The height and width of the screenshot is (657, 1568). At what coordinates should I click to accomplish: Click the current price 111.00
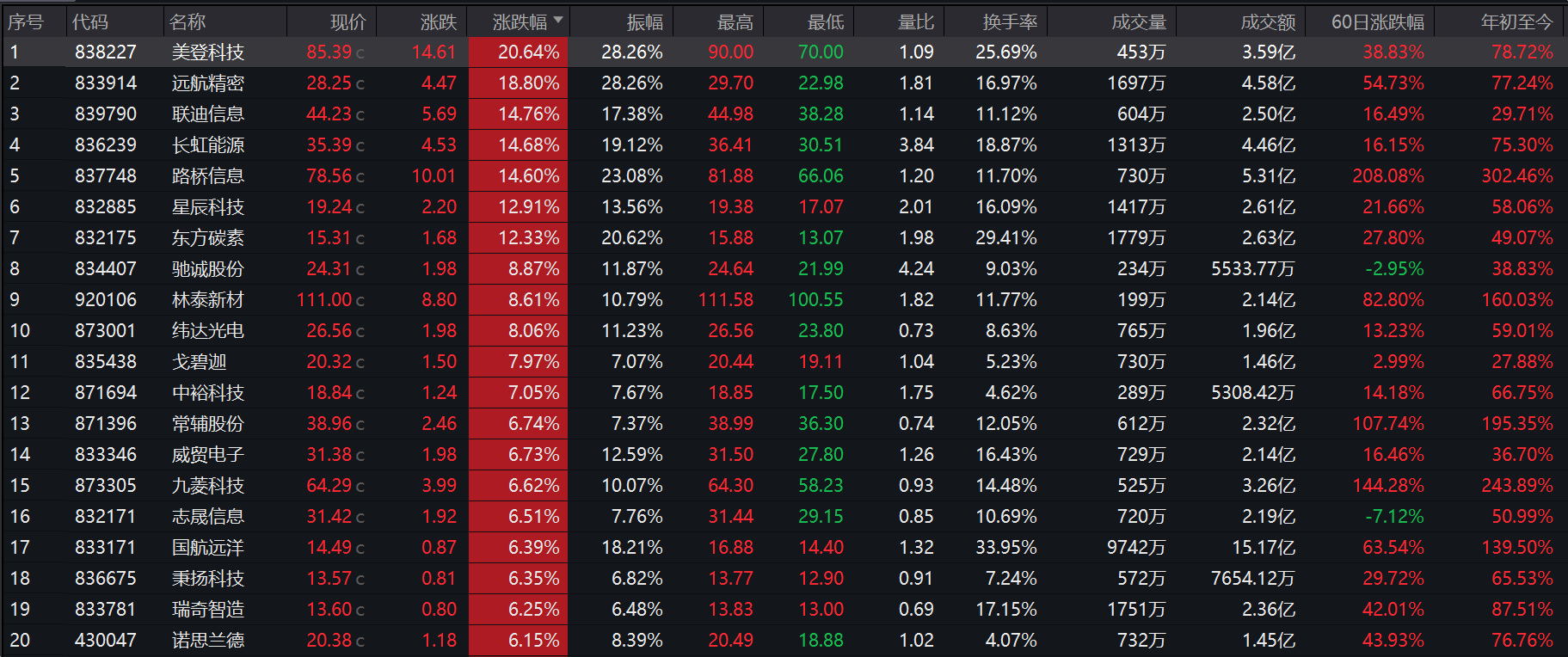[x=325, y=300]
